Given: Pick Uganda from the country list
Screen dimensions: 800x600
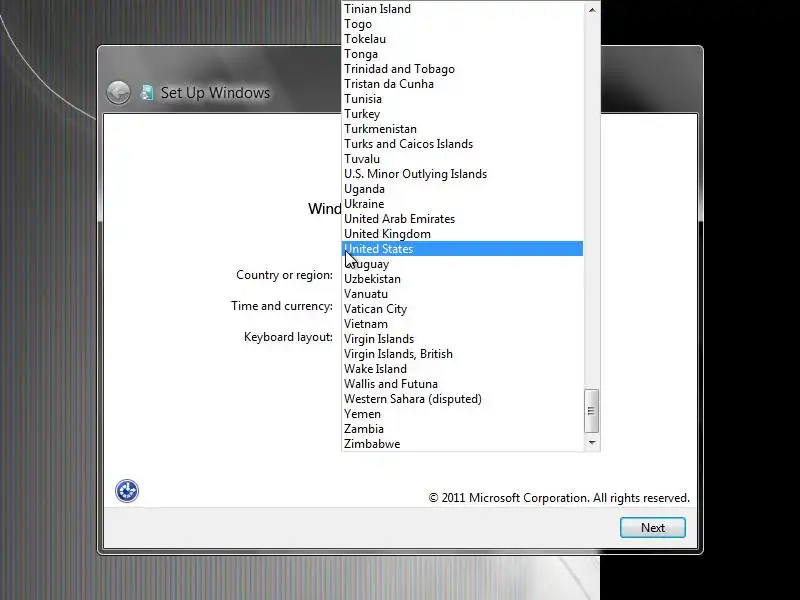Looking at the screenshot, I should (462, 189).
